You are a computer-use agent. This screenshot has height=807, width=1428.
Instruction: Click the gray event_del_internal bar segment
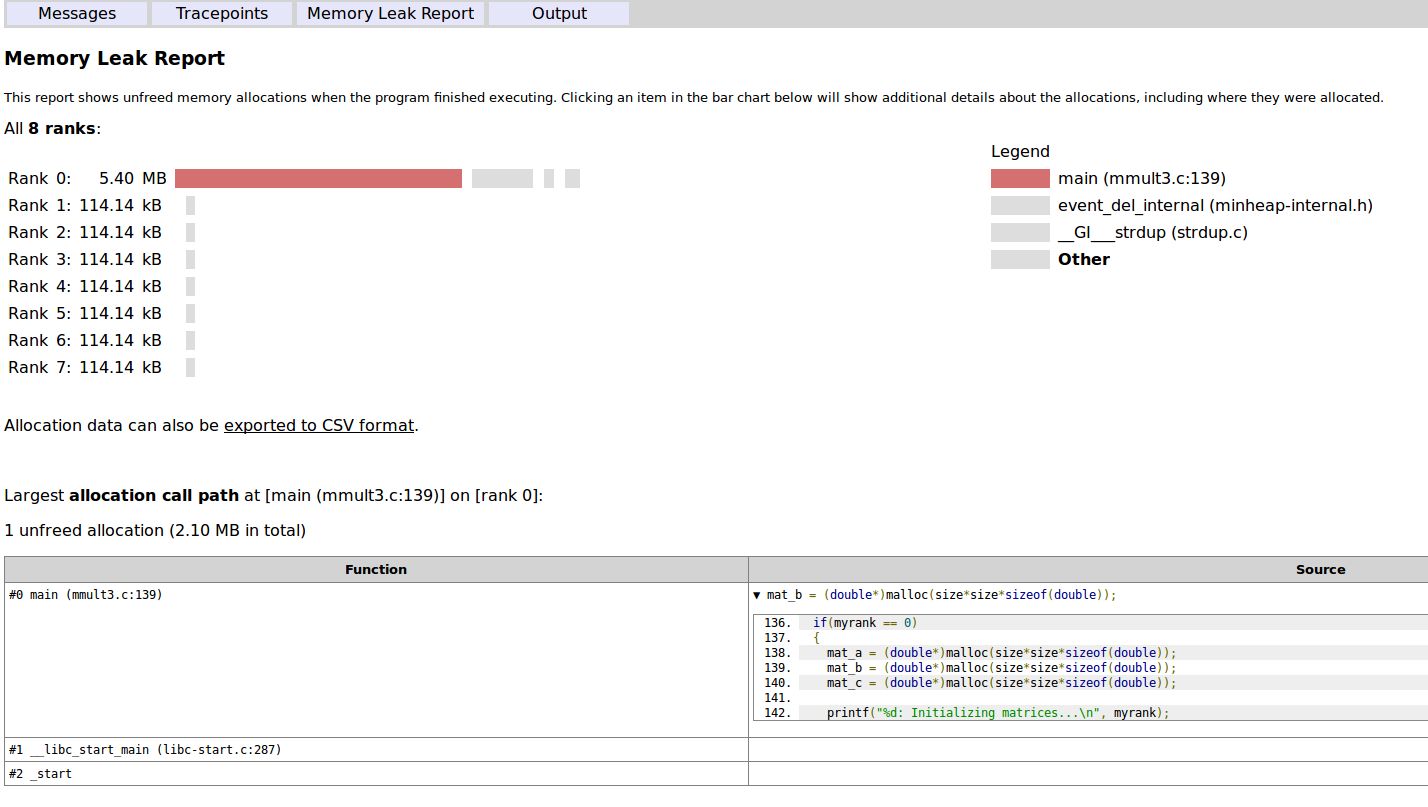(502, 178)
